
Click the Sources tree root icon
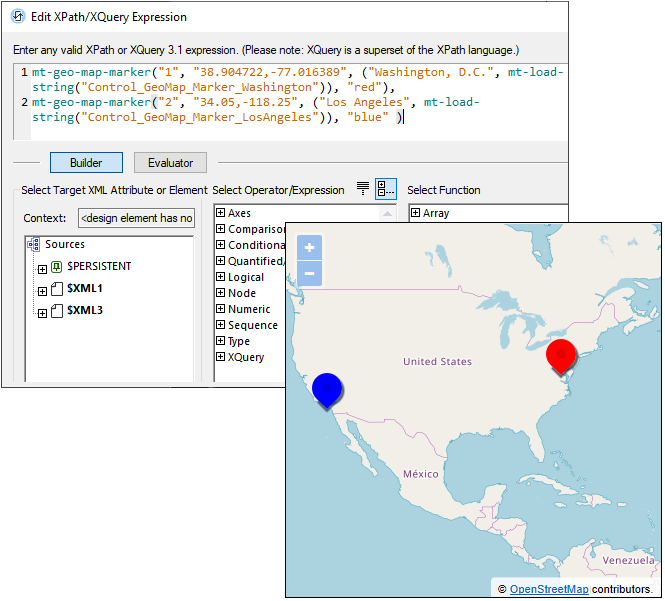coord(34,244)
